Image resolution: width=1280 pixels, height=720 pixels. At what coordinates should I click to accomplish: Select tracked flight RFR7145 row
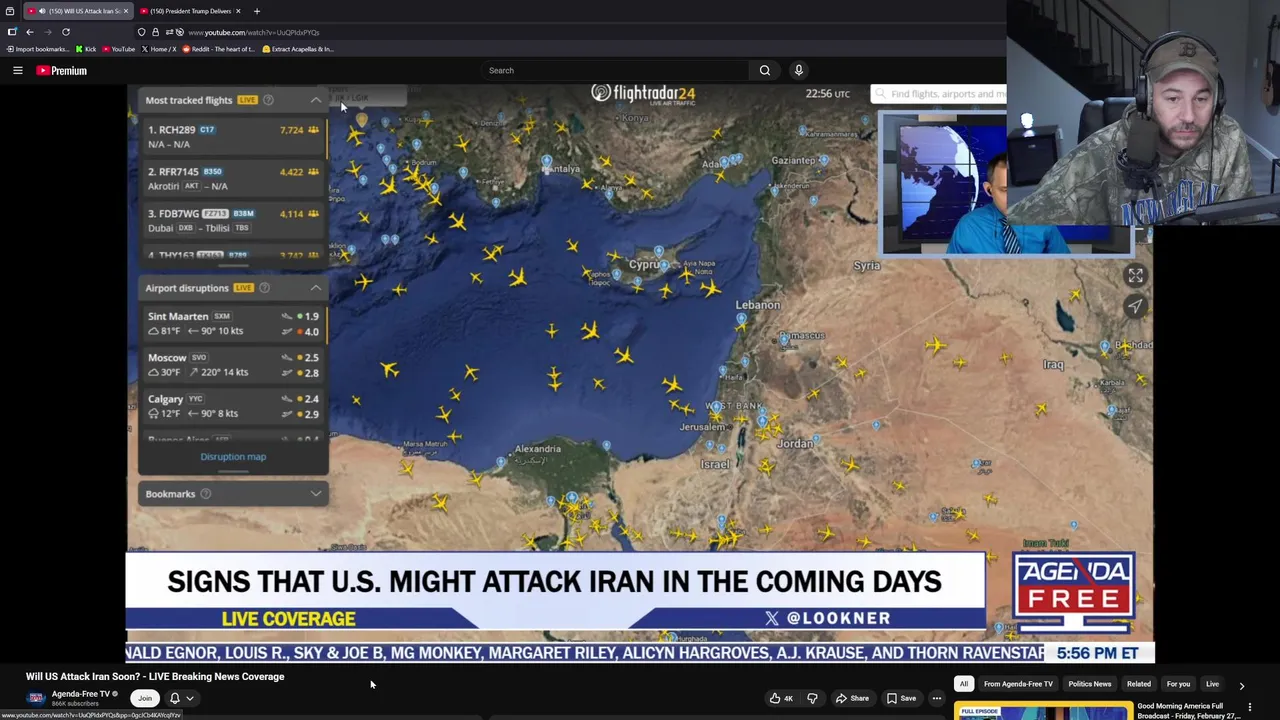click(x=233, y=178)
